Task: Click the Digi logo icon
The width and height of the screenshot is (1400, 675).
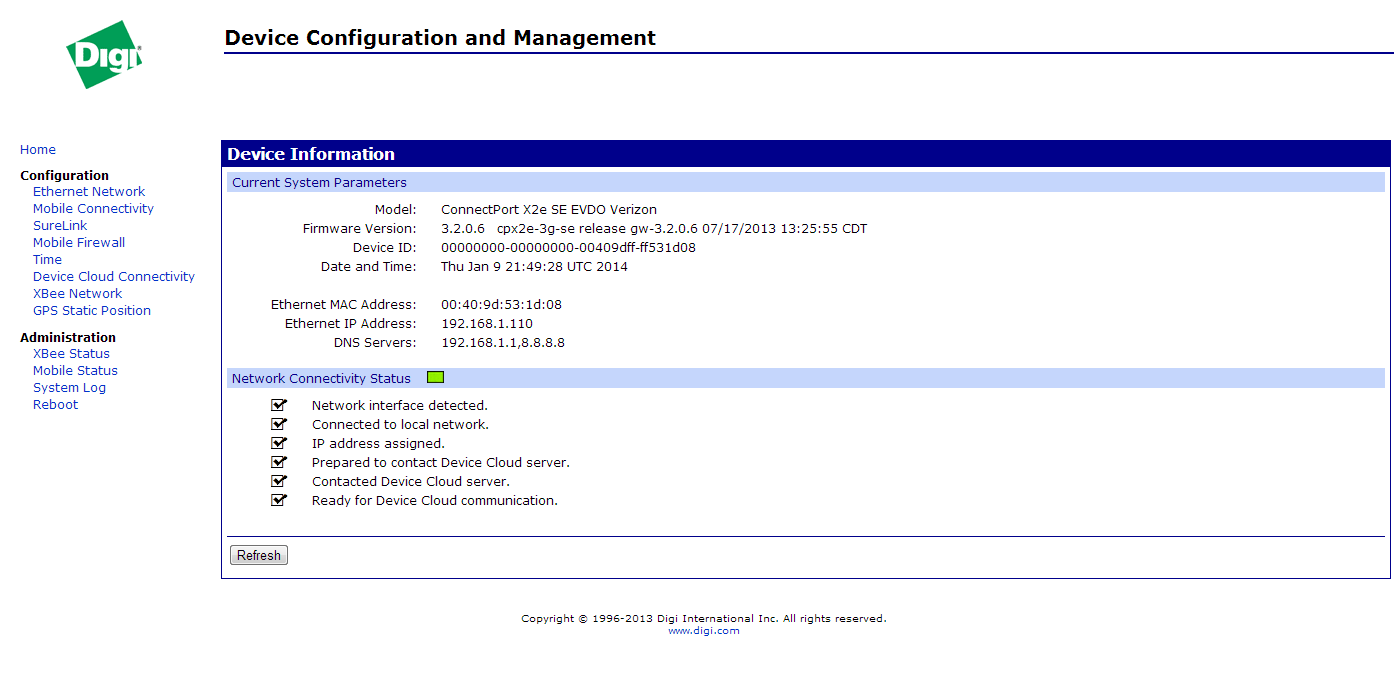Action: [104, 55]
